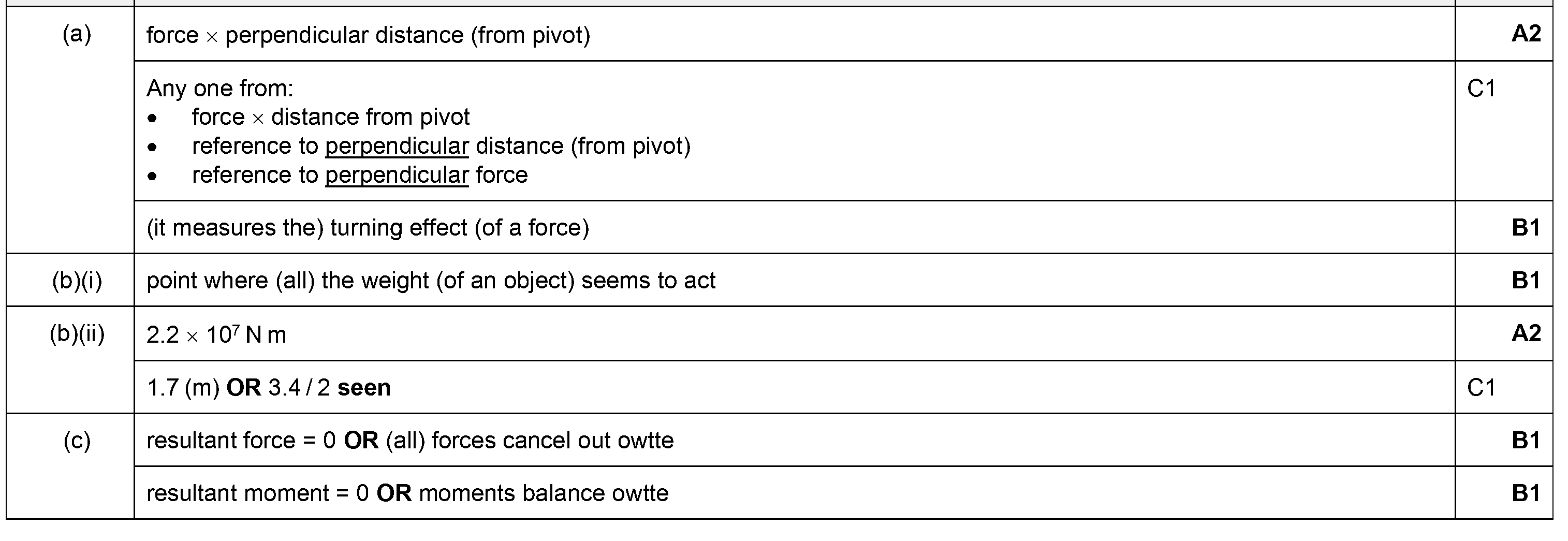1568x541 pixels.
Task: Click the (a) question label
Action: (77, 35)
